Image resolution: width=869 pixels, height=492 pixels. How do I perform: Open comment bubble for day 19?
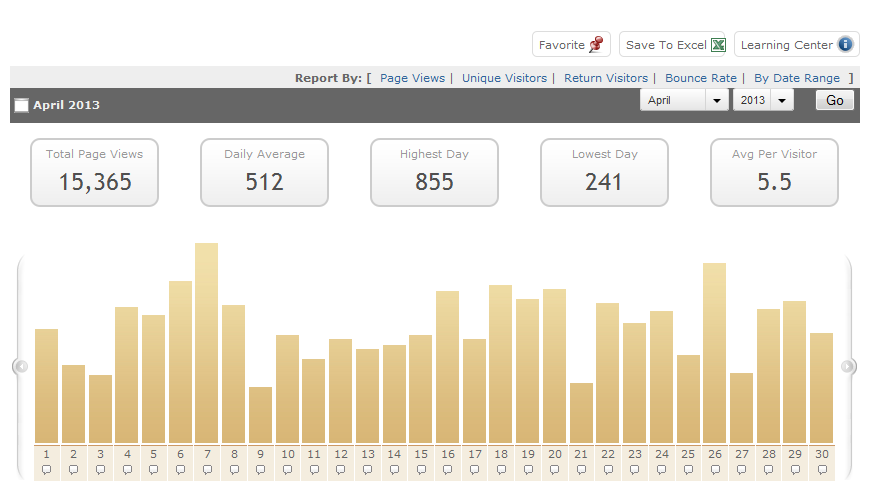528,470
